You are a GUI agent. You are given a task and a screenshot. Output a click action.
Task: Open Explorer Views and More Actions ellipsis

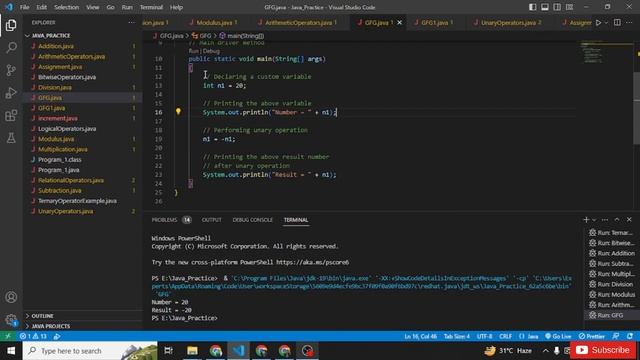[131, 22]
